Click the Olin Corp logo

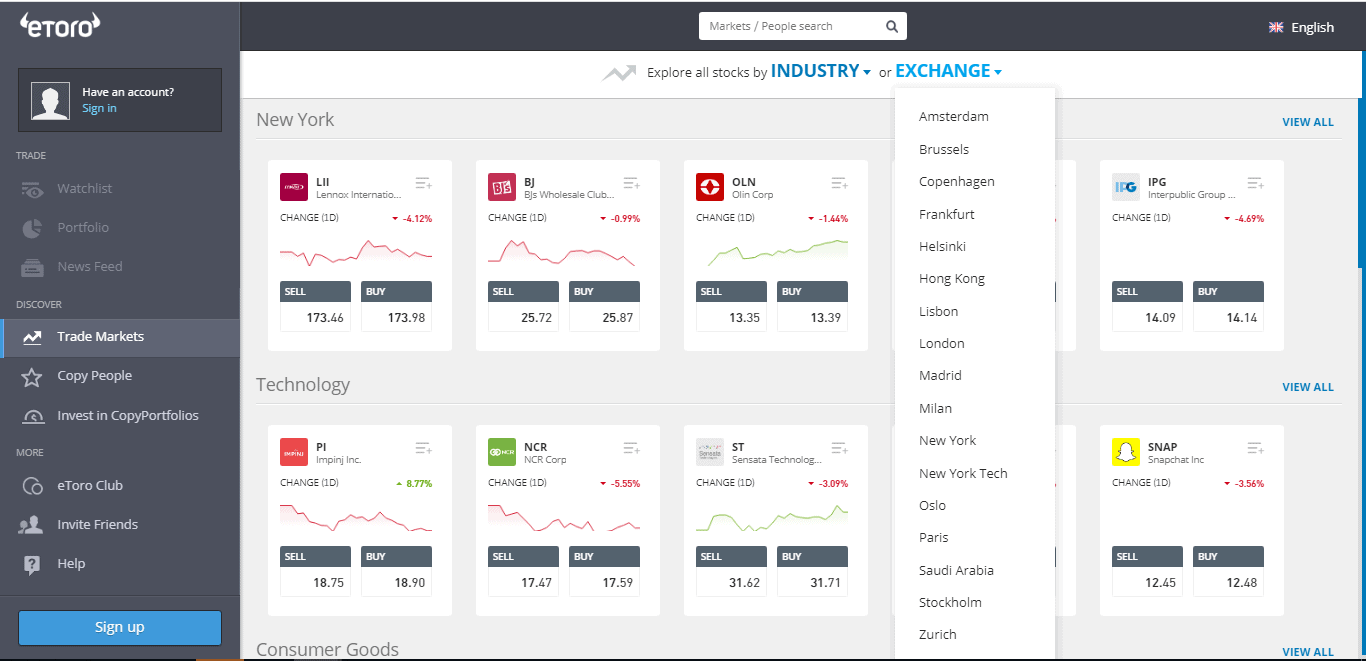(x=710, y=187)
